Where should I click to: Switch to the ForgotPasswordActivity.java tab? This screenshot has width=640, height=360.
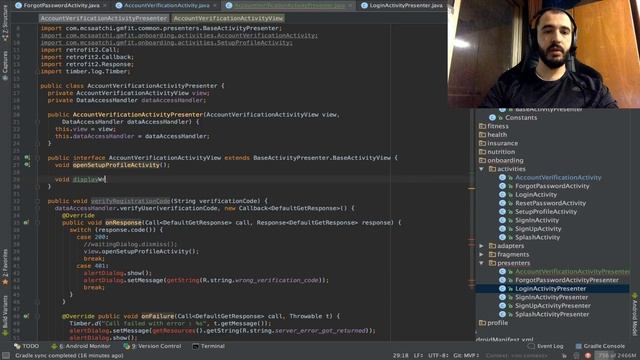tap(61, 5)
